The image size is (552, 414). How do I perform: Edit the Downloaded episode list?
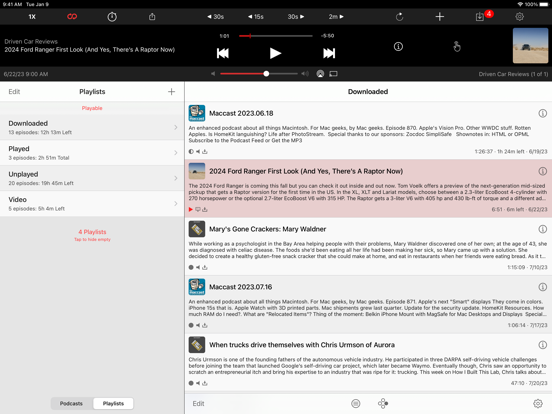198,403
